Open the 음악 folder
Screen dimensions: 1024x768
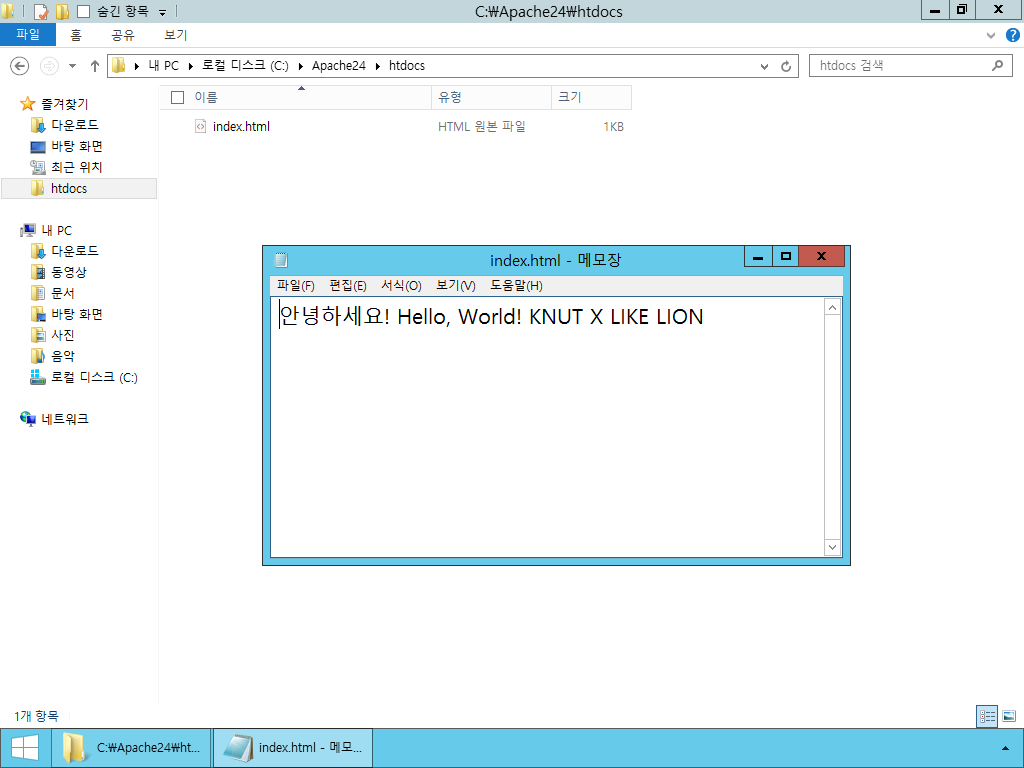(63, 356)
